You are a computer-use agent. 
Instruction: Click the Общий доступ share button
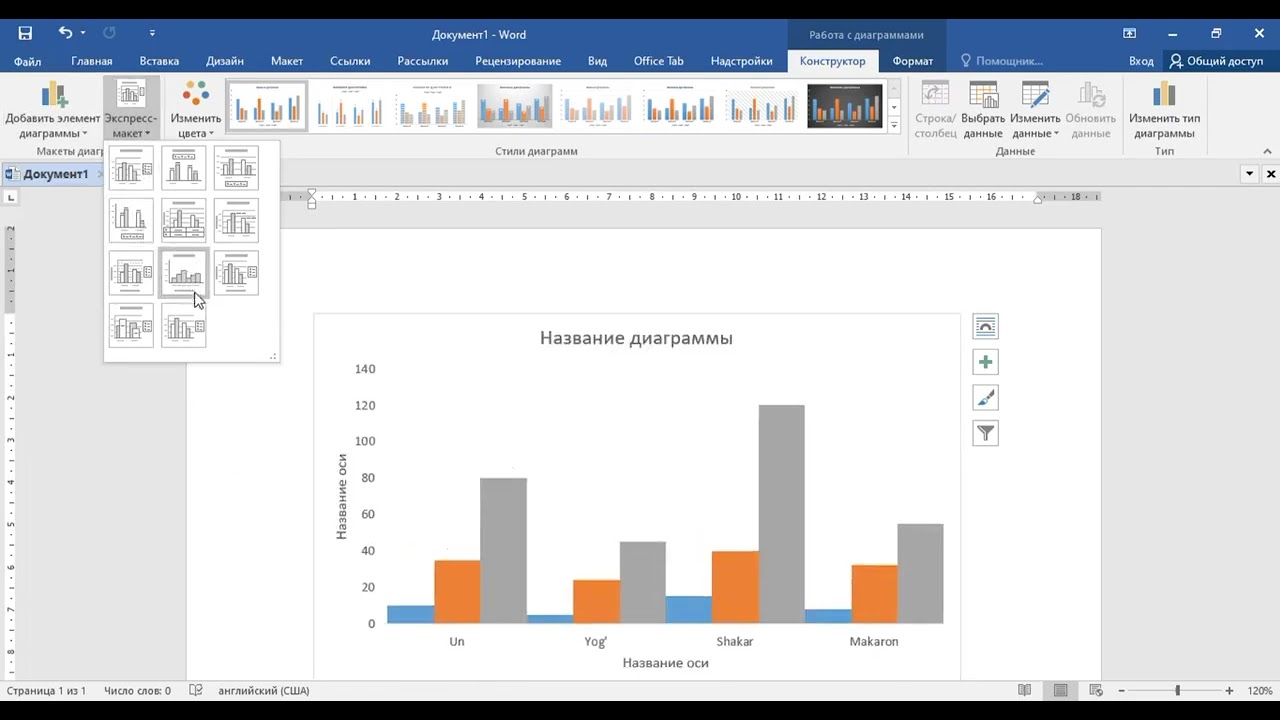tap(1217, 61)
